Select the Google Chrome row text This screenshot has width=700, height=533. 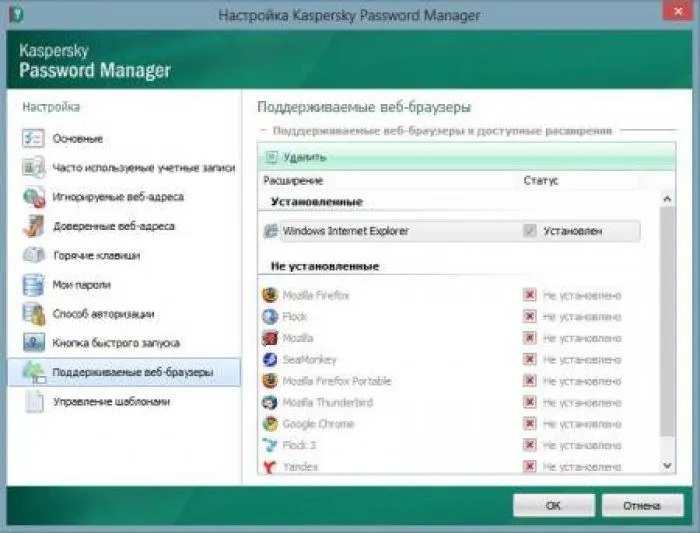pos(318,424)
